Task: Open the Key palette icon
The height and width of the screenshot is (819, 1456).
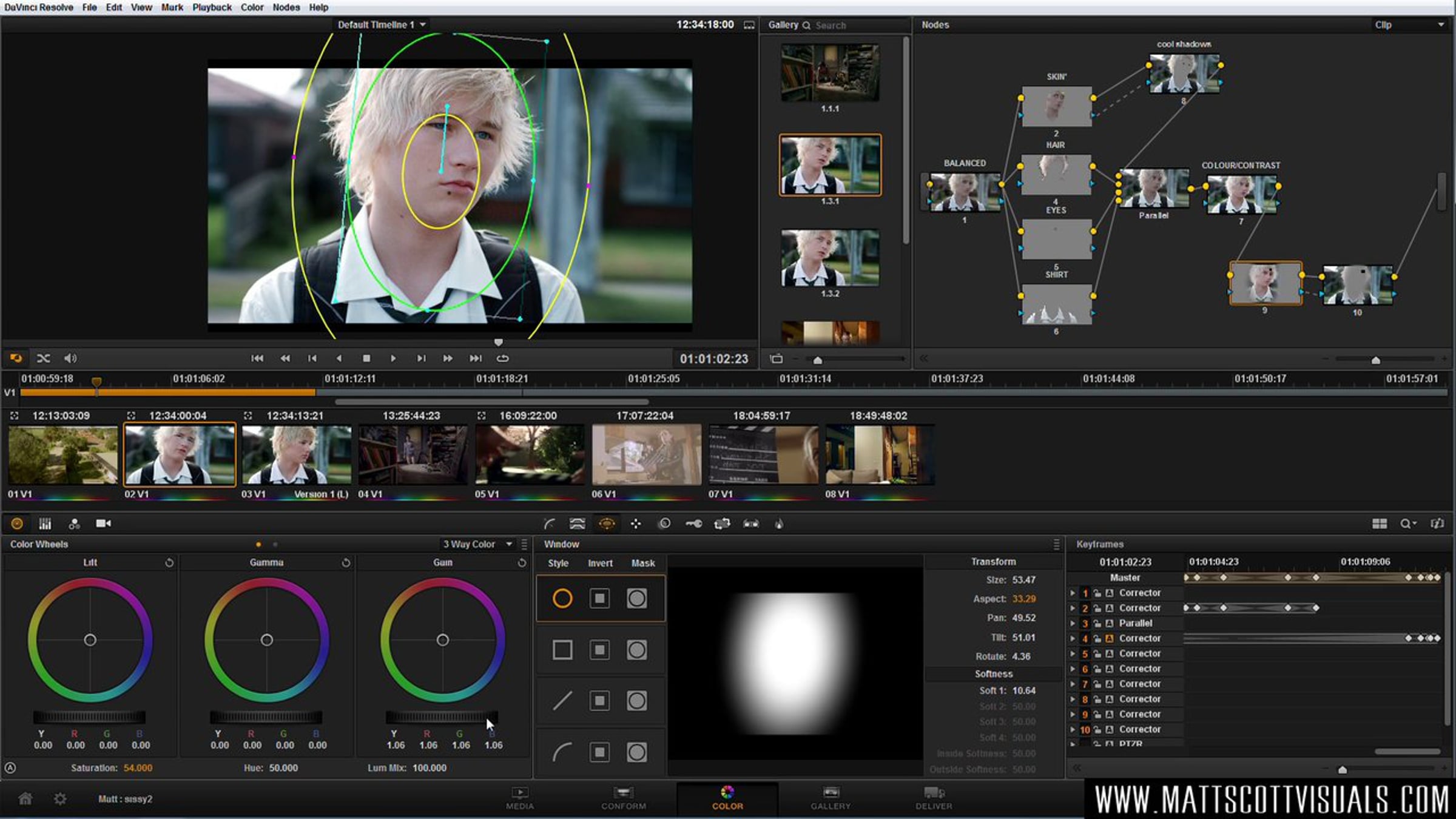Action: (693, 524)
